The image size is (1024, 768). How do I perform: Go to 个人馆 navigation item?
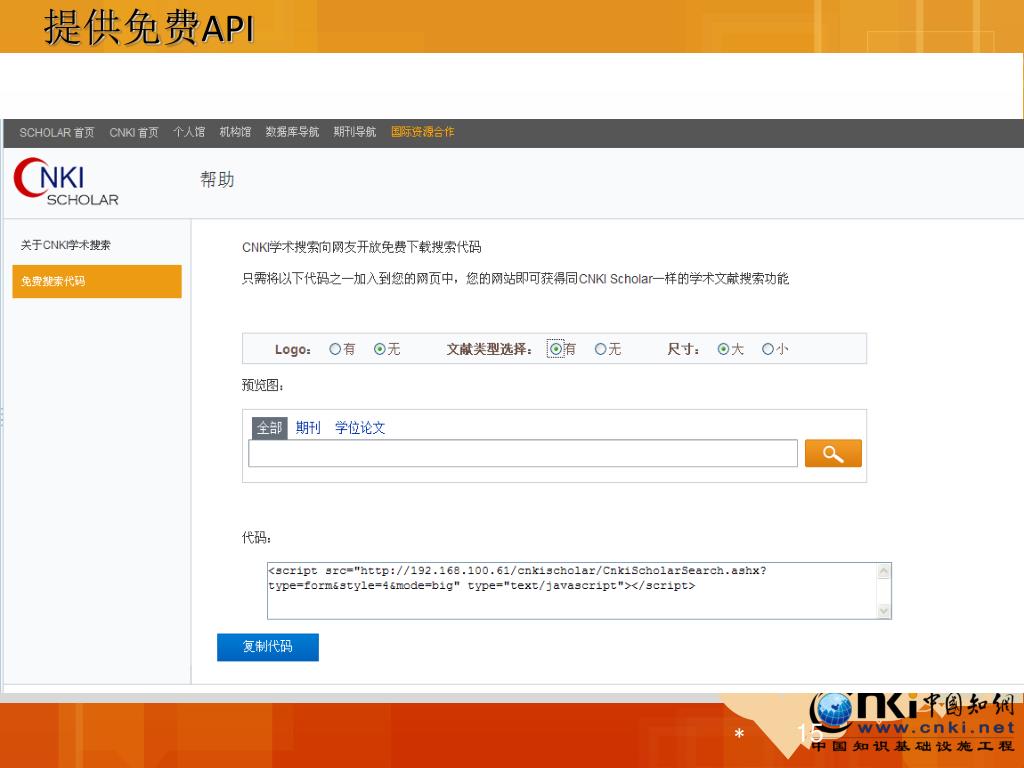click(x=189, y=132)
